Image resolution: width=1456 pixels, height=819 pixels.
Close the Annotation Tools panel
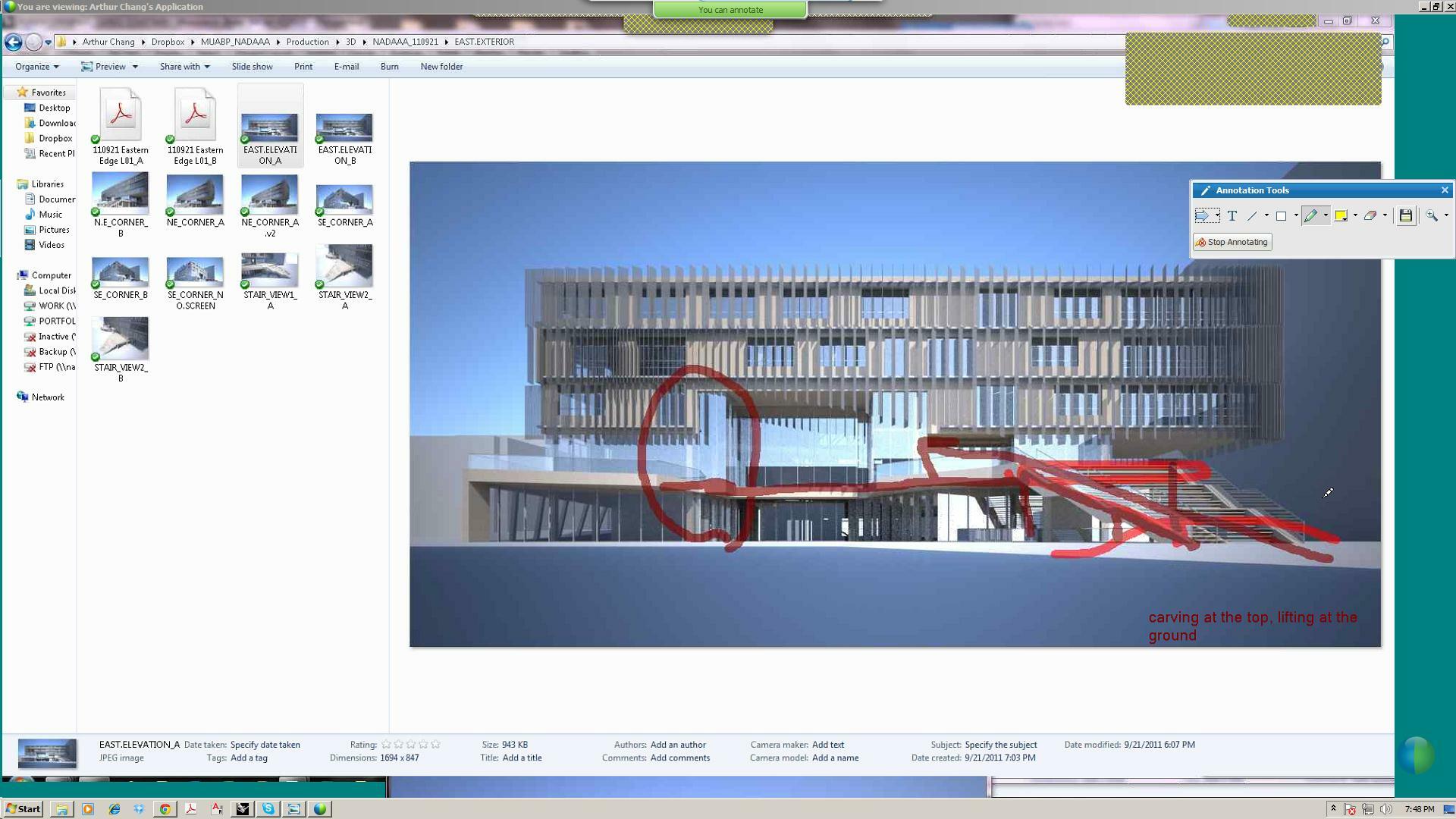(1445, 190)
